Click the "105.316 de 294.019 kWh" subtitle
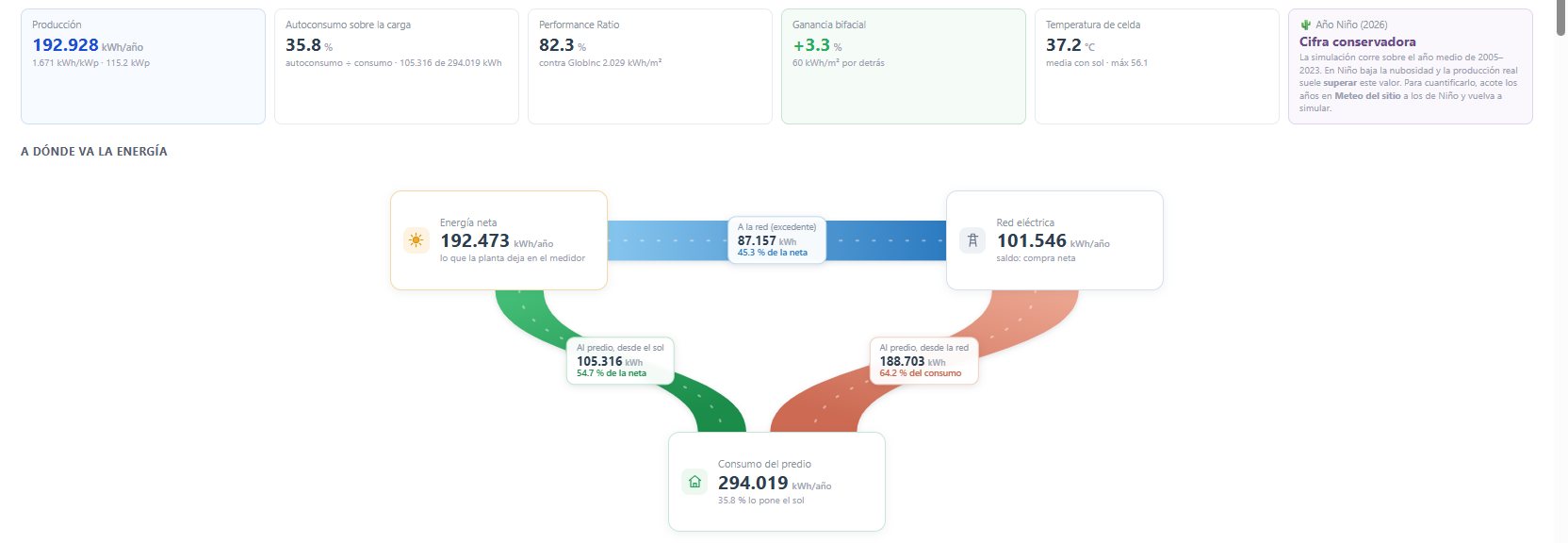The image size is (1568, 543). pos(450,63)
